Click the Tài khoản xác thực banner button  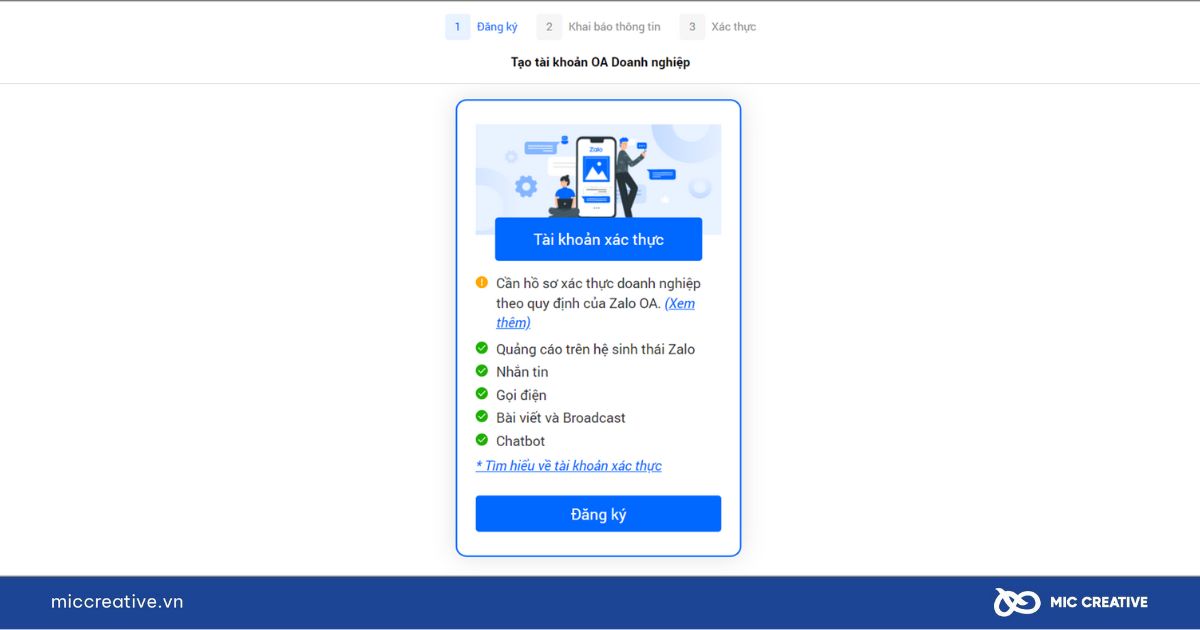598,239
